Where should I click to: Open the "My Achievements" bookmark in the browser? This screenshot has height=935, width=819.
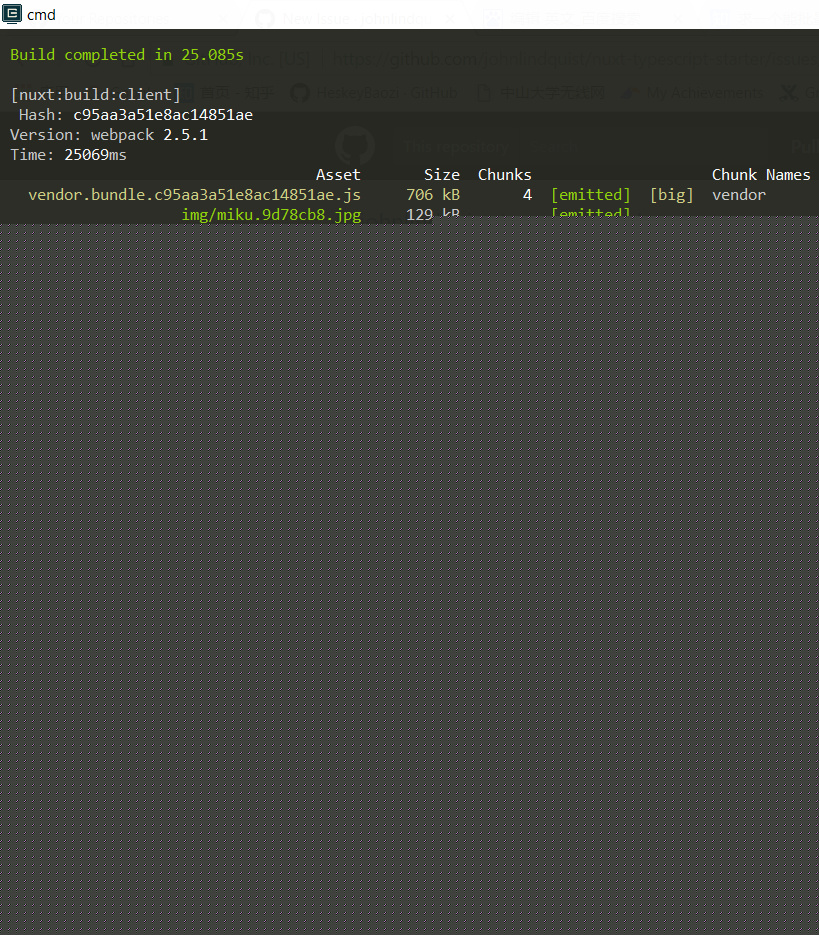(x=693, y=93)
